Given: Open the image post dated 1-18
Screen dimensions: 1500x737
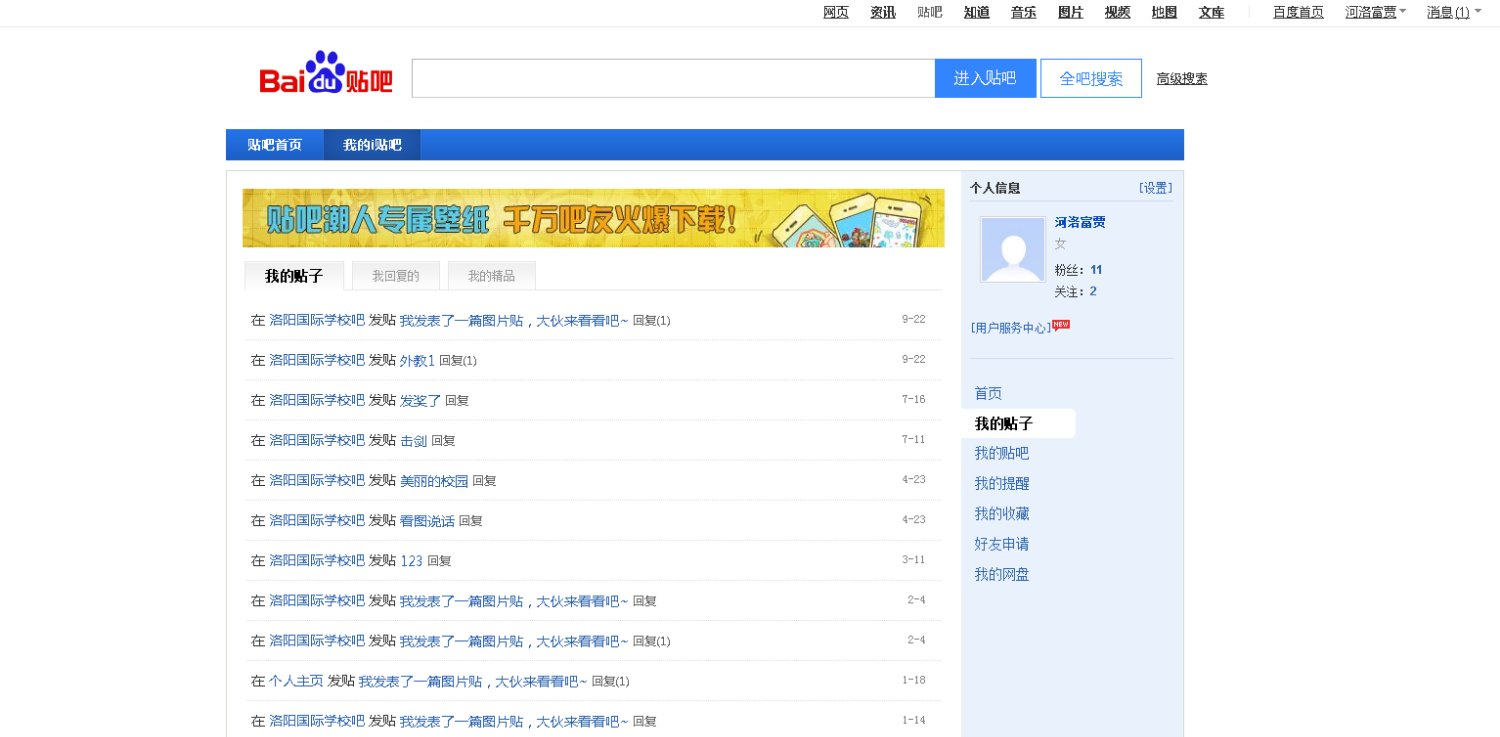Looking at the screenshot, I should pyautogui.click(x=473, y=681).
